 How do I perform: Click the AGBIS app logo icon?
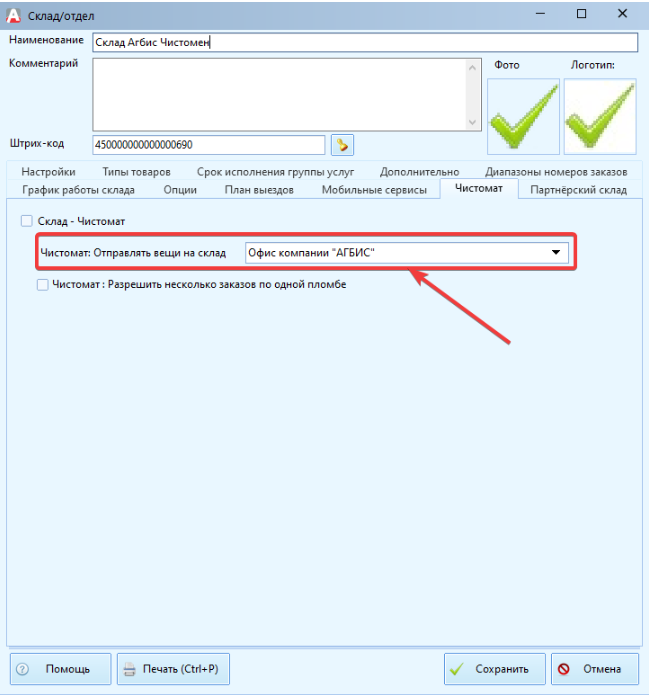[x=13, y=16]
